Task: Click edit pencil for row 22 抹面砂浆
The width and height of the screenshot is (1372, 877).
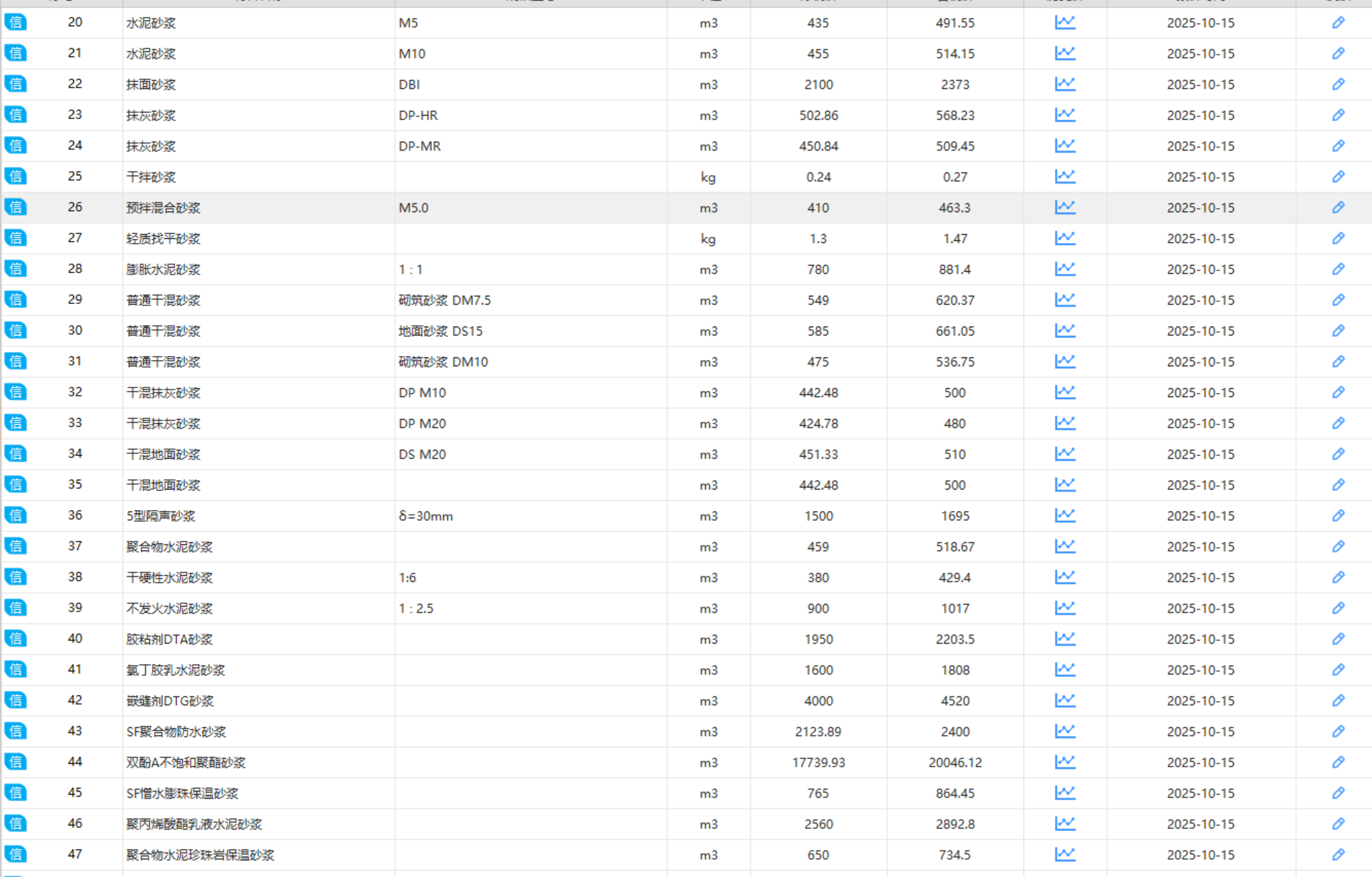Action: 1338,84
